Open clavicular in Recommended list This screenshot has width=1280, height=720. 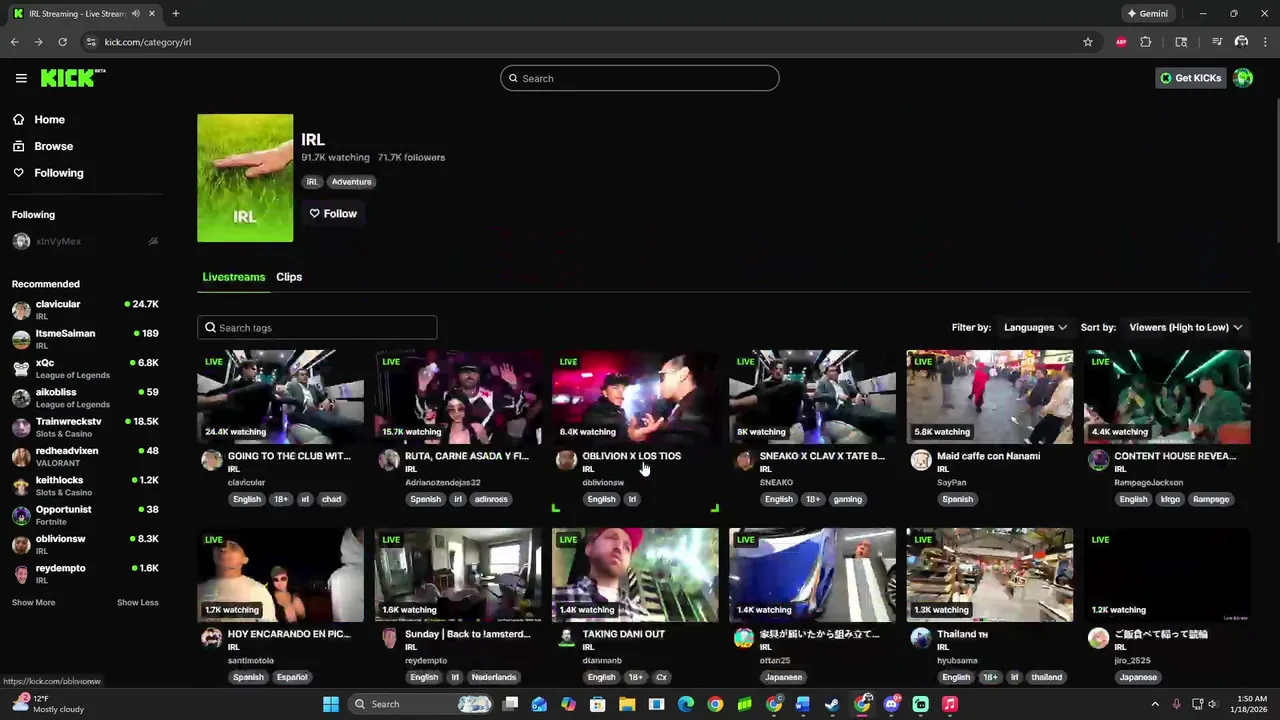point(85,309)
